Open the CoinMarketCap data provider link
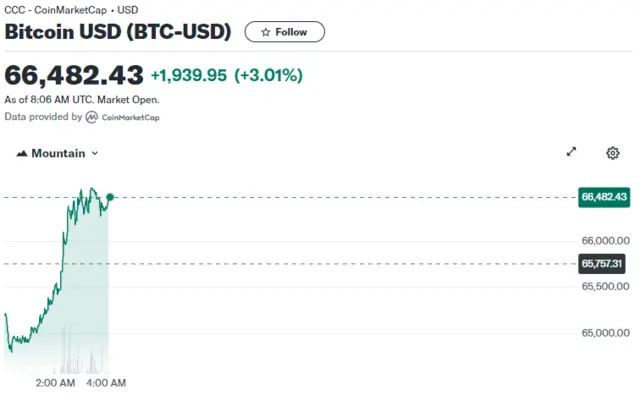The width and height of the screenshot is (640, 395). [x=122, y=117]
